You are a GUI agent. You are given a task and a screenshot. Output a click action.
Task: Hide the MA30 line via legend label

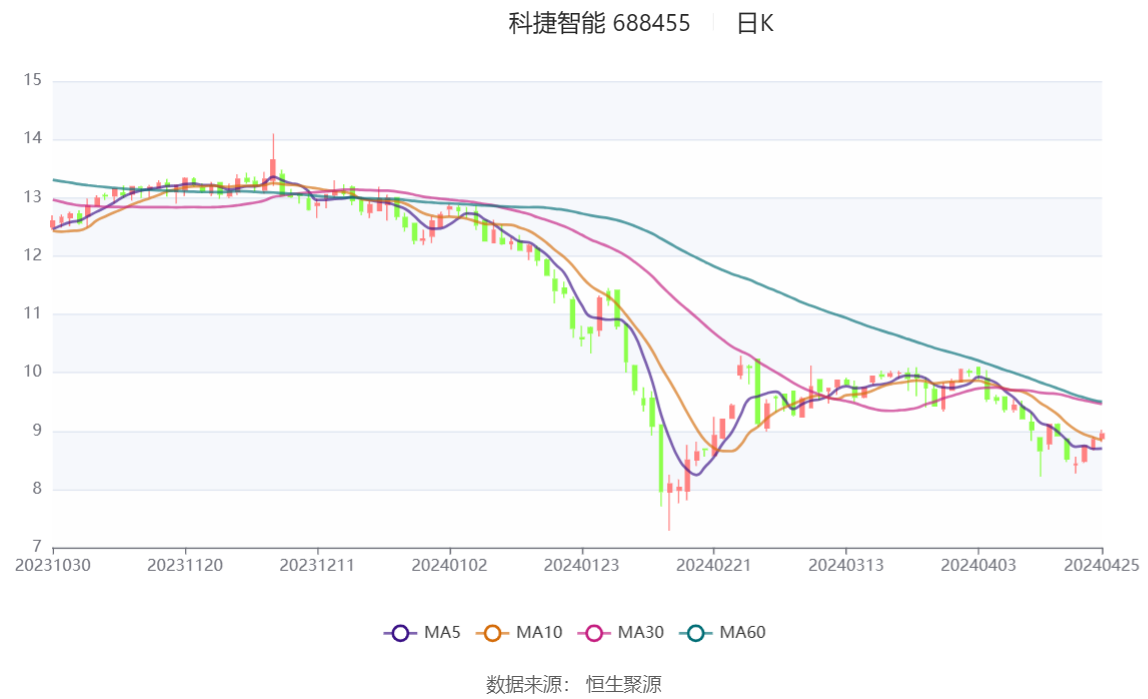click(641, 632)
